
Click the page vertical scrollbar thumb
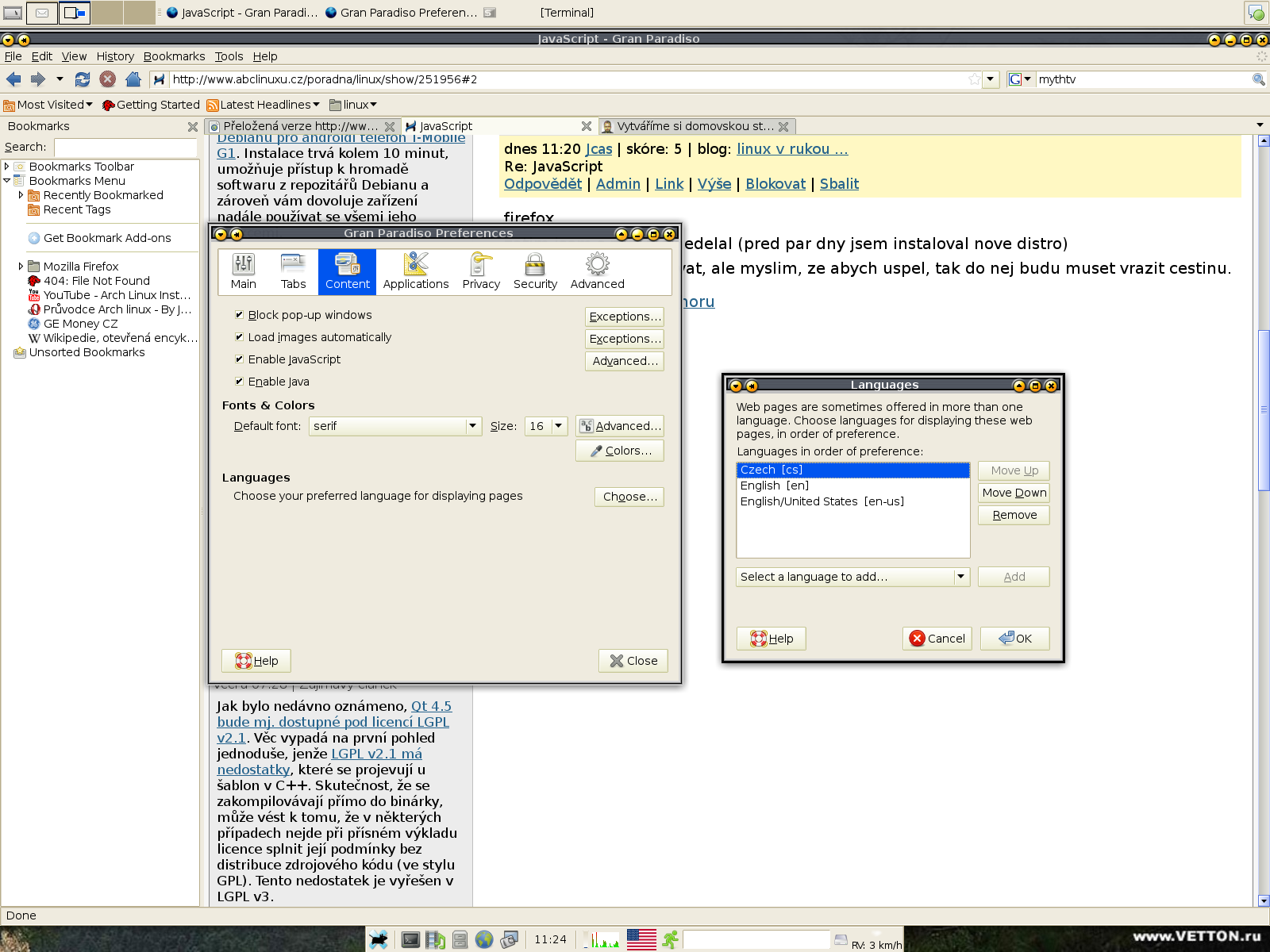pos(1264,410)
